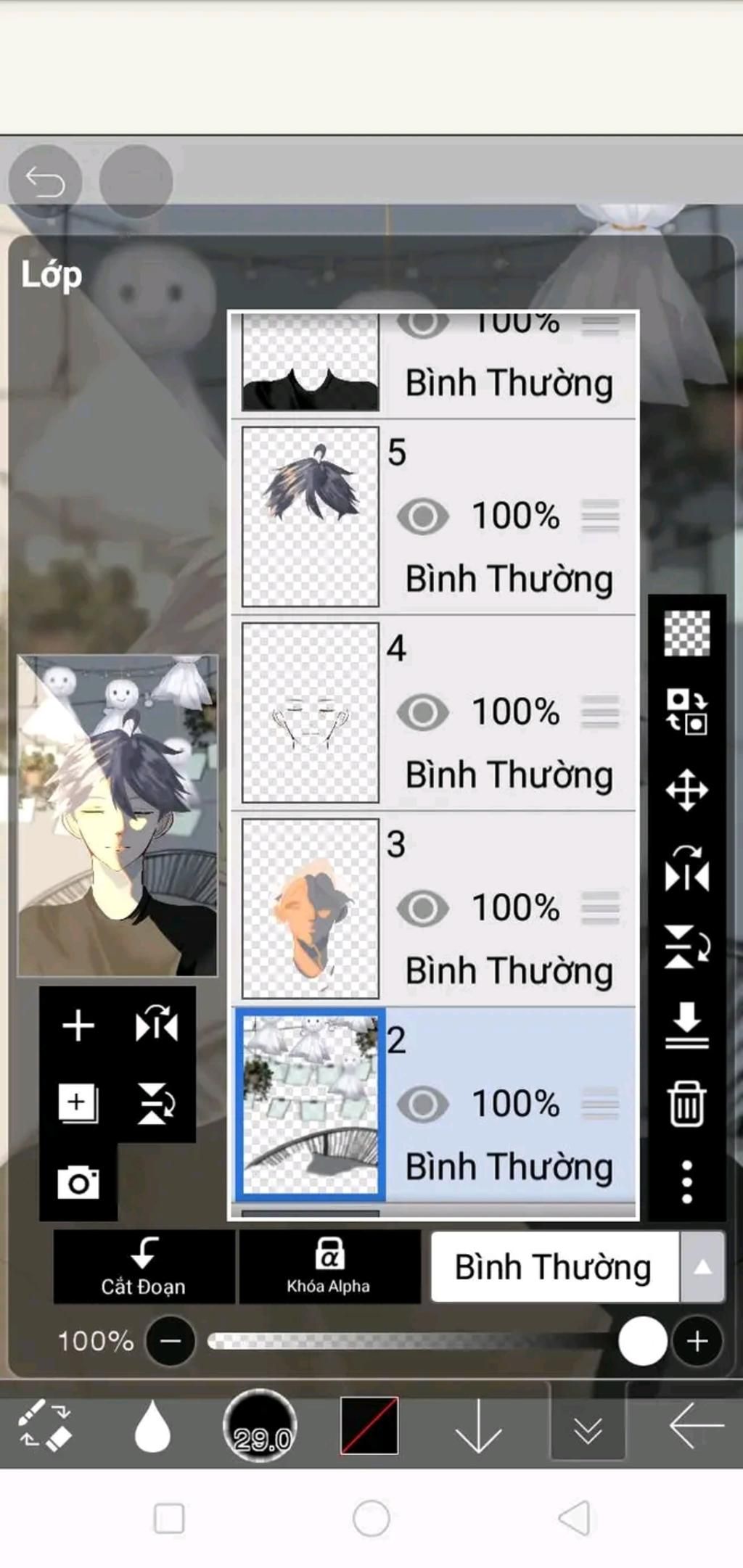Click the checkerboard clear layer icon
This screenshot has height=1568, width=743.
[686, 633]
